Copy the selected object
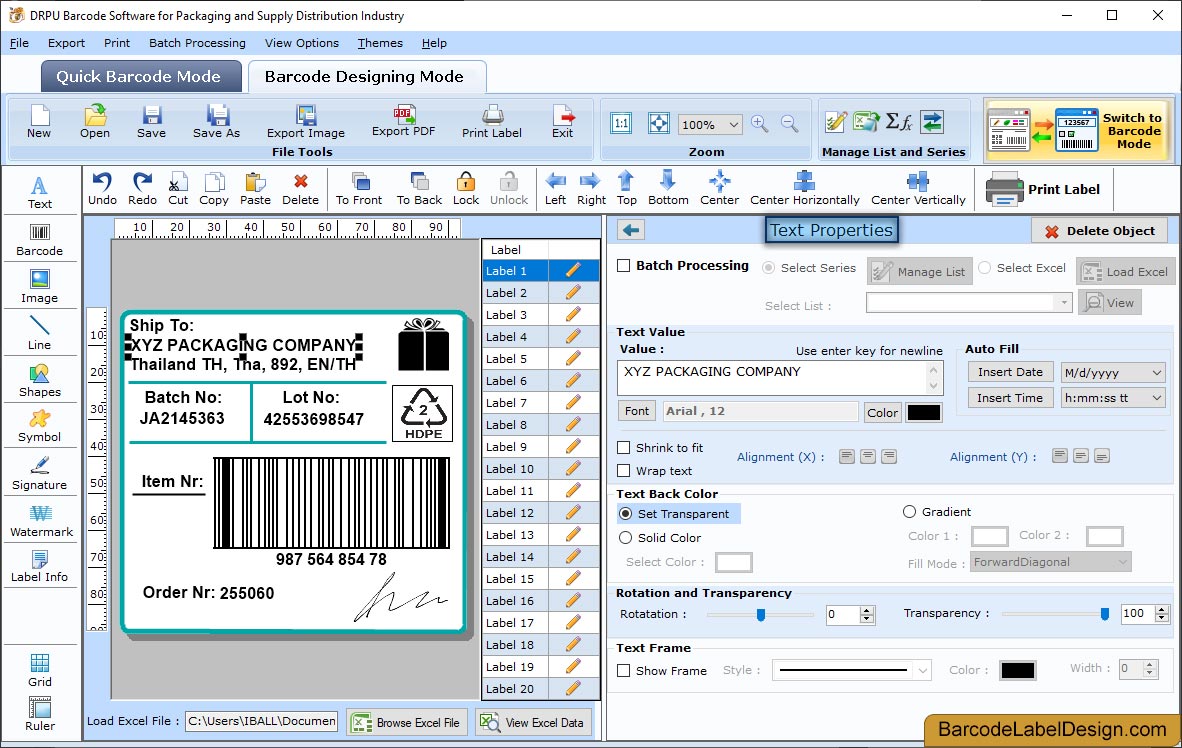Viewport: 1182px width, 748px height. (x=213, y=189)
